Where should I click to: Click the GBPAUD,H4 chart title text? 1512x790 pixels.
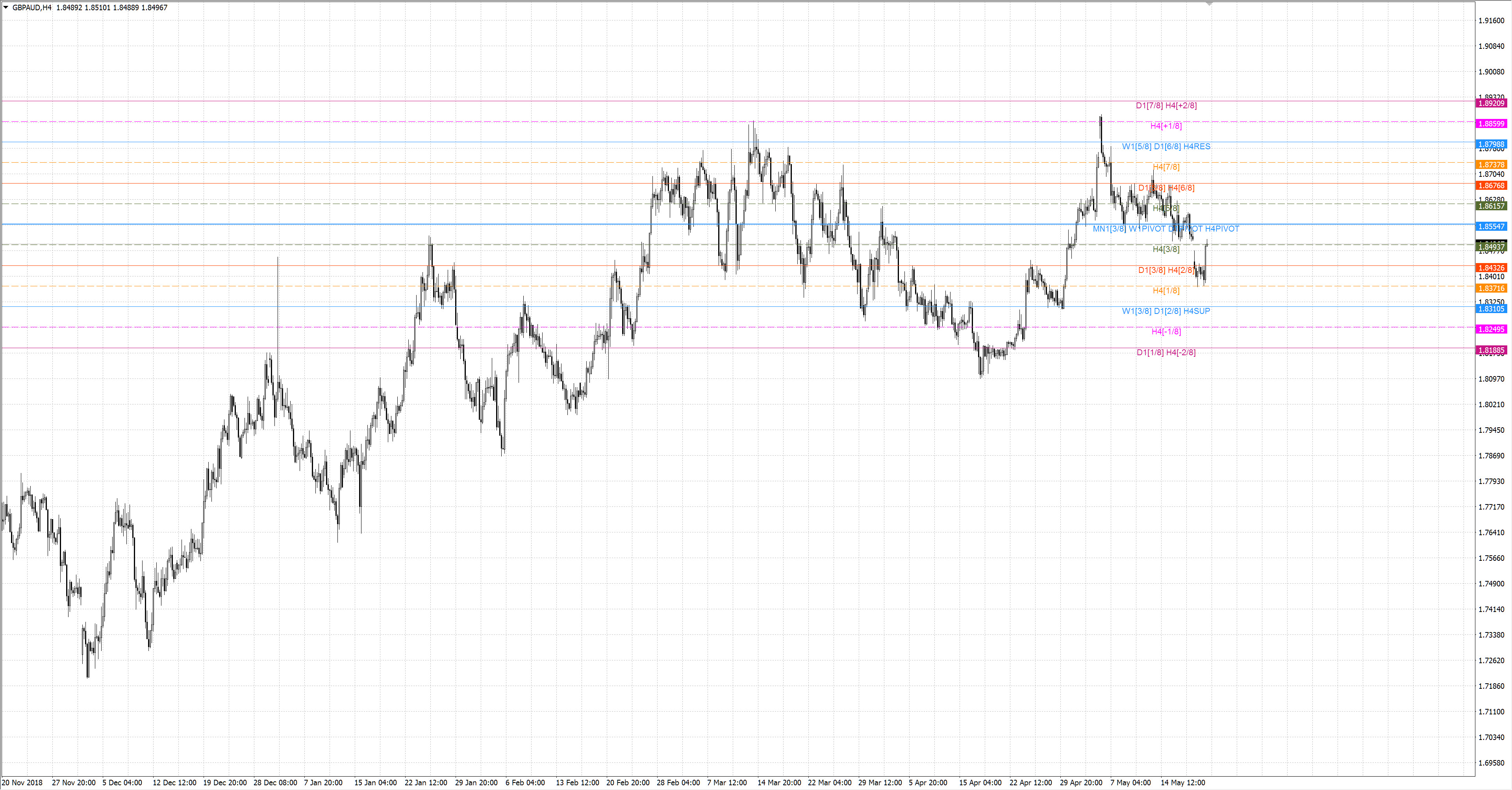pyautogui.click(x=31, y=7)
